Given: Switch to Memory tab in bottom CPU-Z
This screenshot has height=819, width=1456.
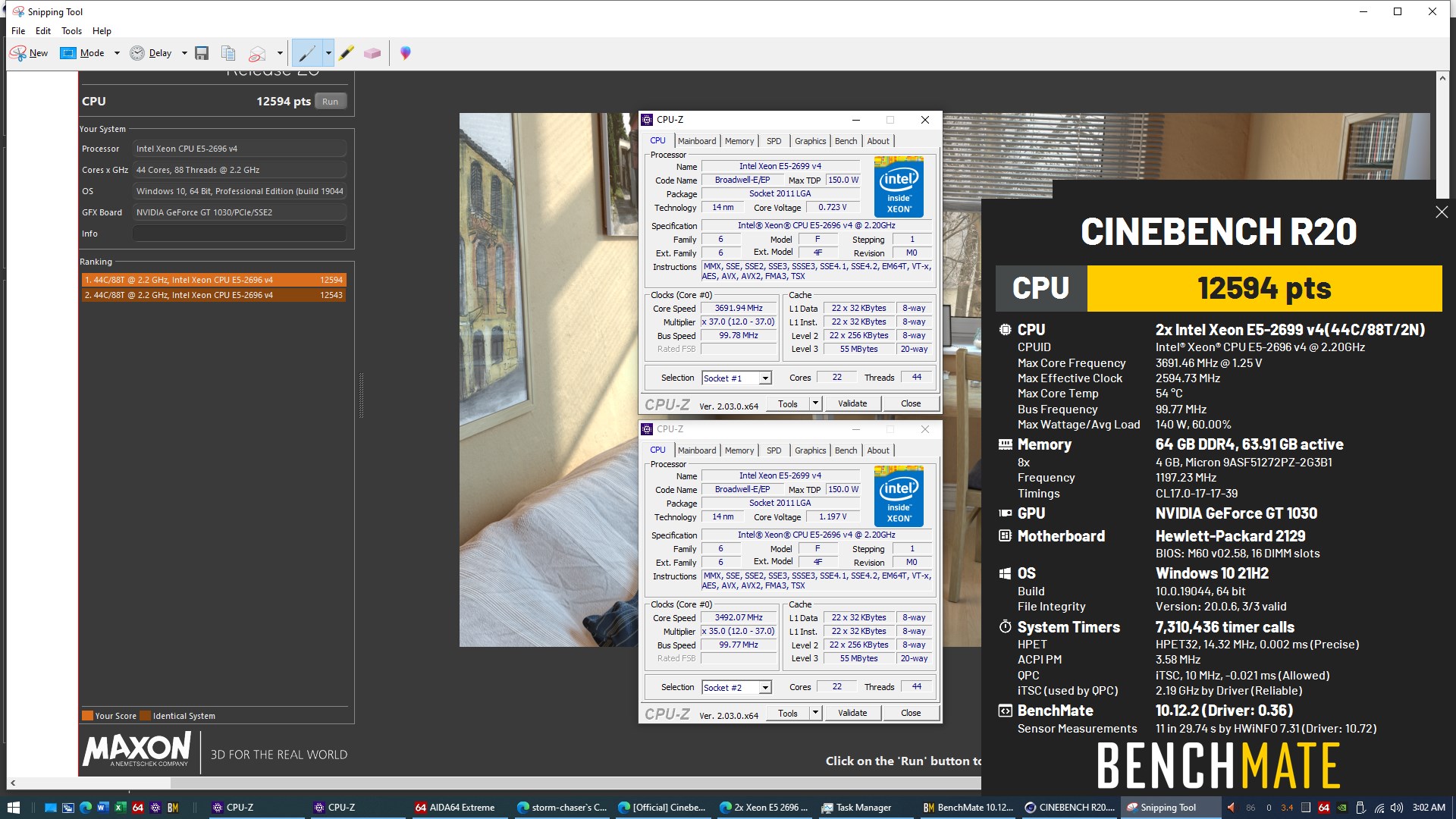Looking at the screenshot, I should 739,450.
